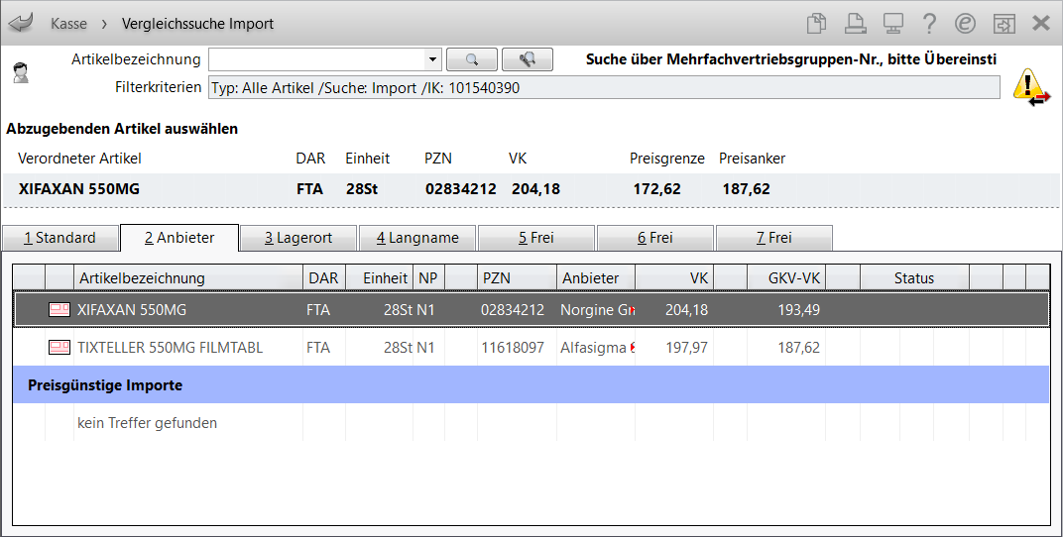Sort by Artikelbezeichnung column header
The image size is (1063, 537).
click(188, 278)
